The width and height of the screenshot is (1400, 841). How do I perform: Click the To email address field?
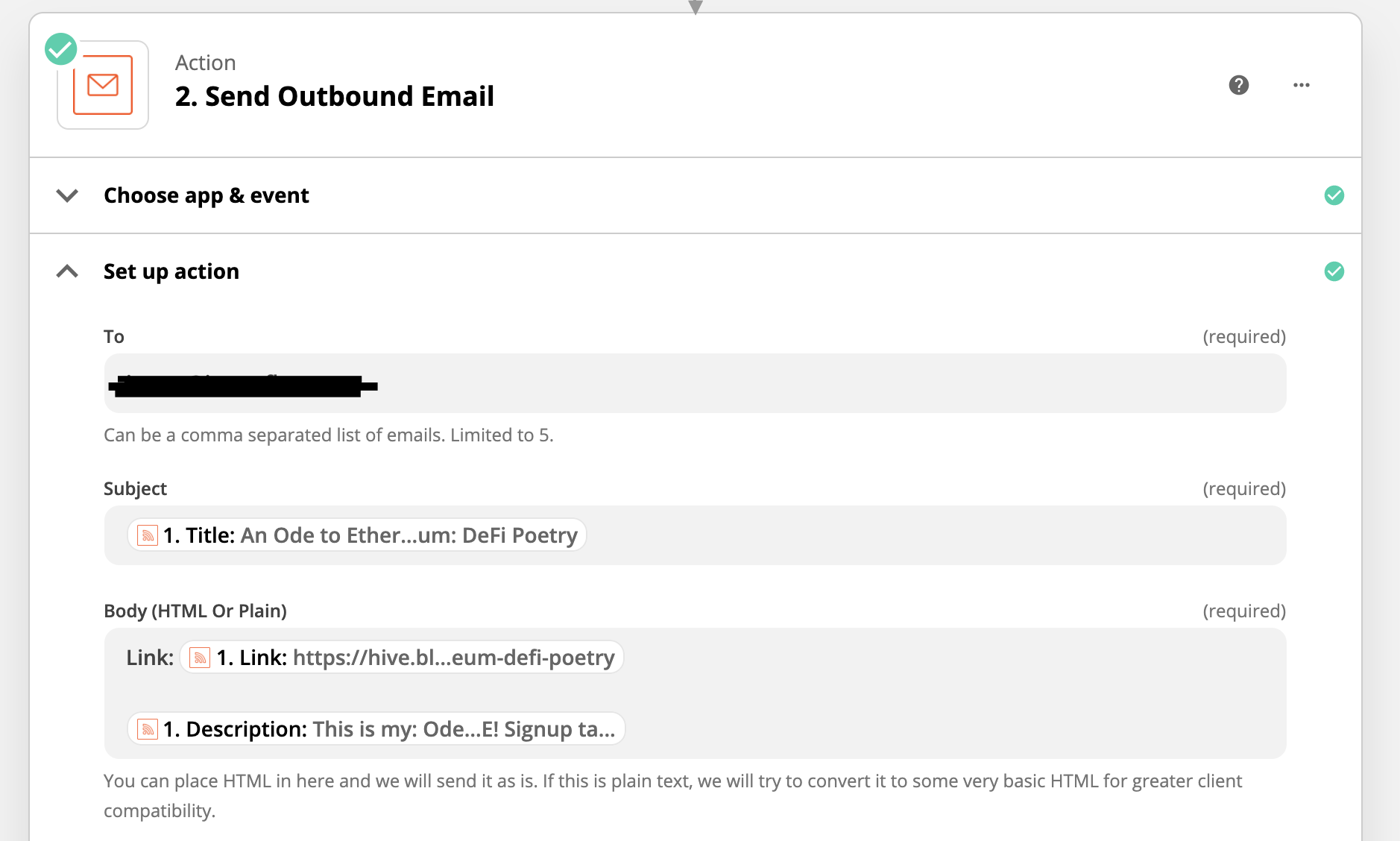(x=695, y=383)
